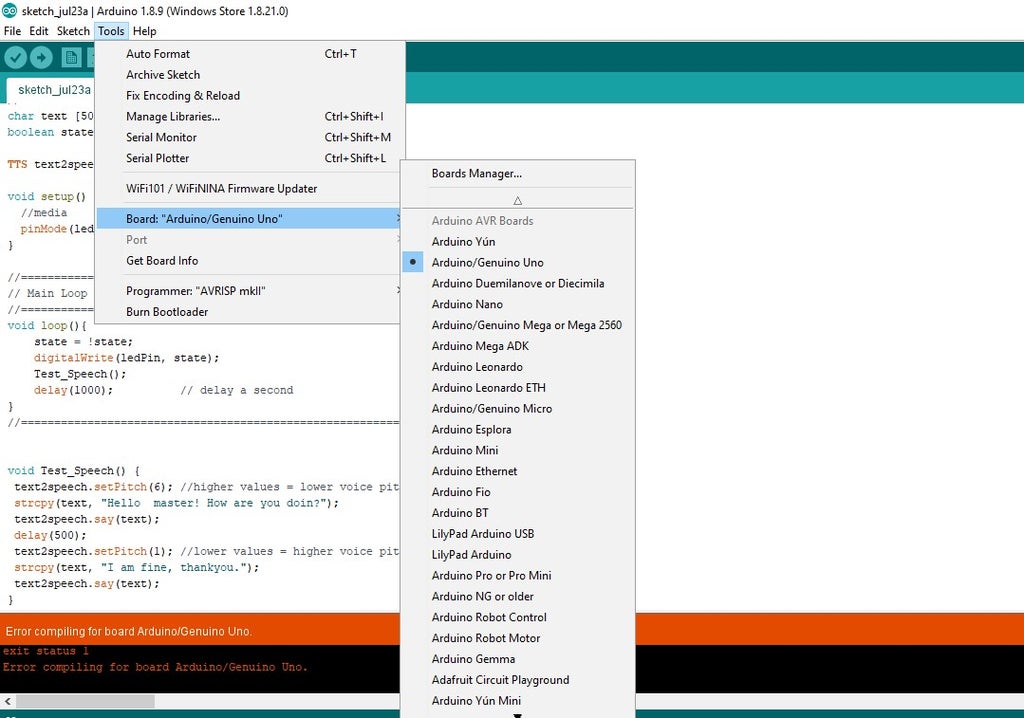This screenshot has width=1024, height=718.
Task: Select Arduino Gemma
Action: pyautogui.click(x=518, y=659)
